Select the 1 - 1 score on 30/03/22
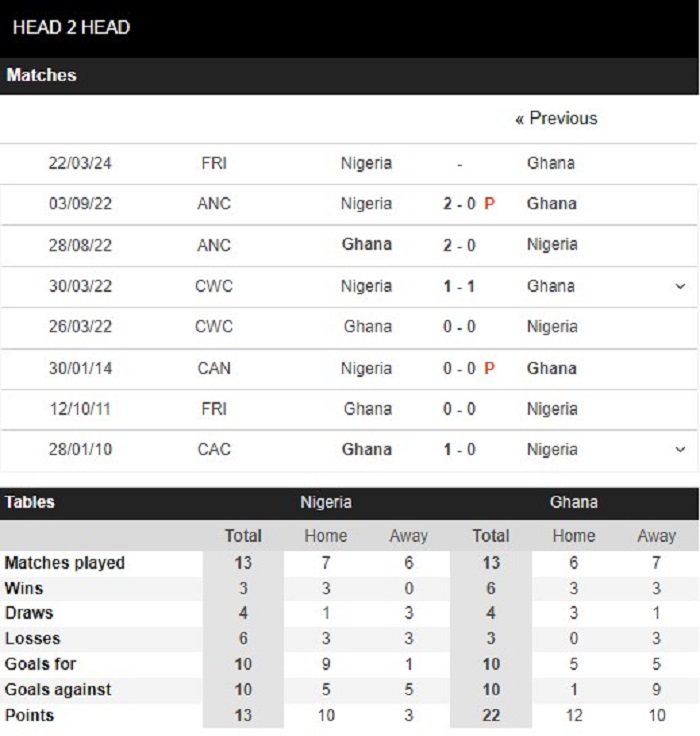The width and height of the screenshot is (700, 736). (459, 286)
